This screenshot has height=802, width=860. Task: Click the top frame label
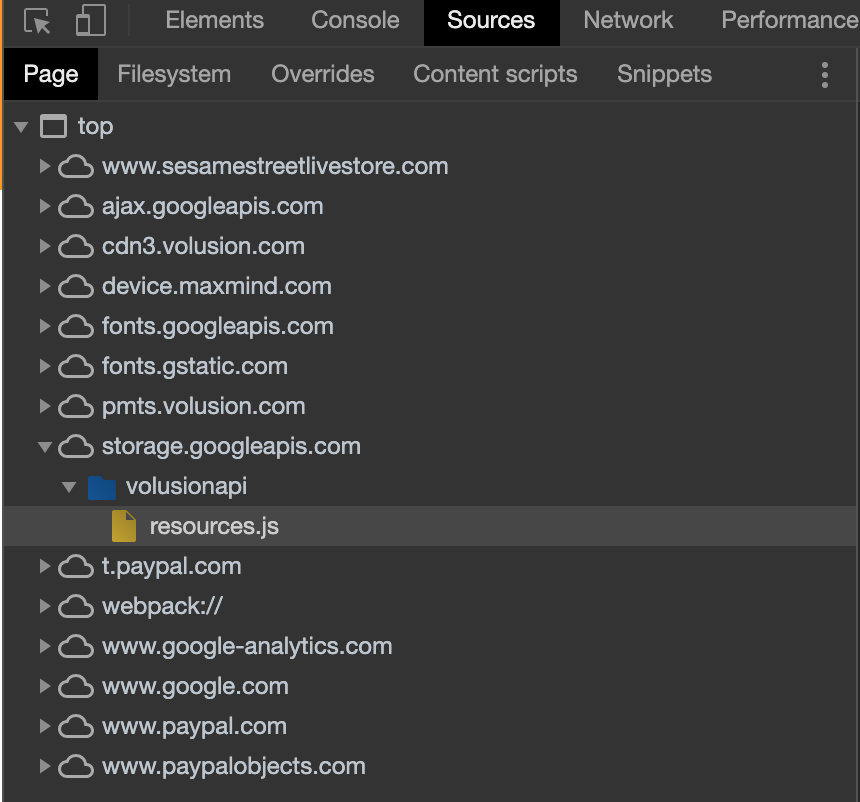pyautogui.click(x=95, y=127)
